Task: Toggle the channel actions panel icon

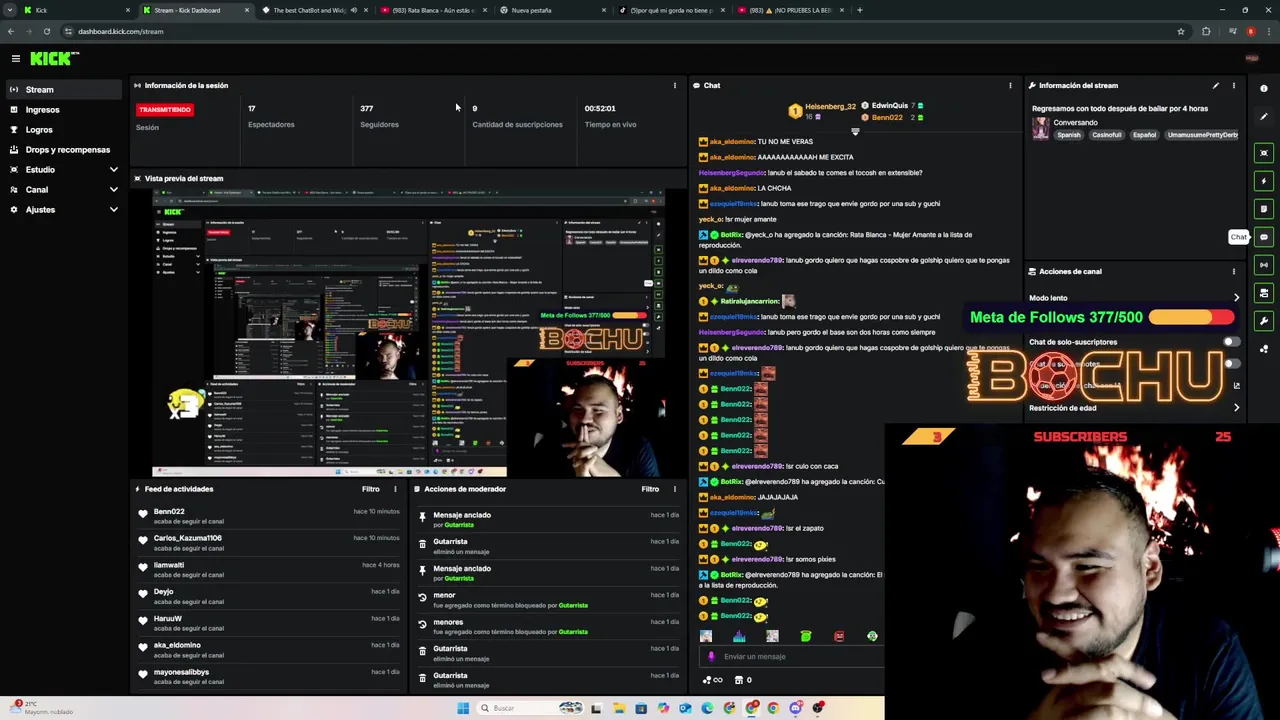Action: click(x=1264, y=293)
